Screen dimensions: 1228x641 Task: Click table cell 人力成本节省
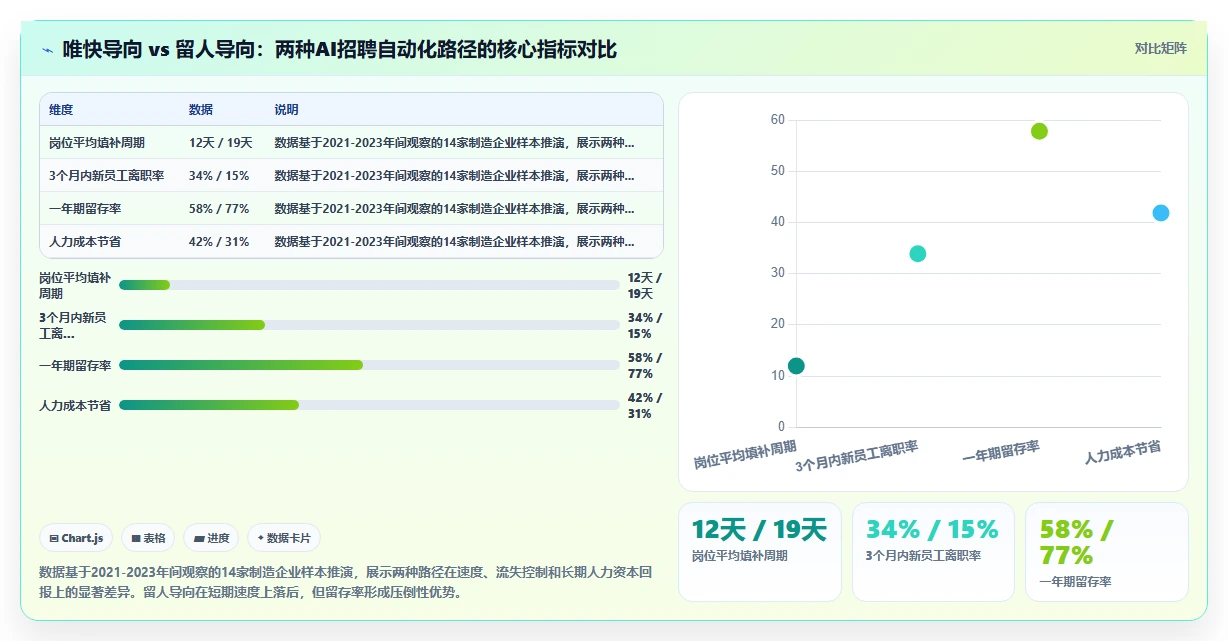[x=85, y=242]
